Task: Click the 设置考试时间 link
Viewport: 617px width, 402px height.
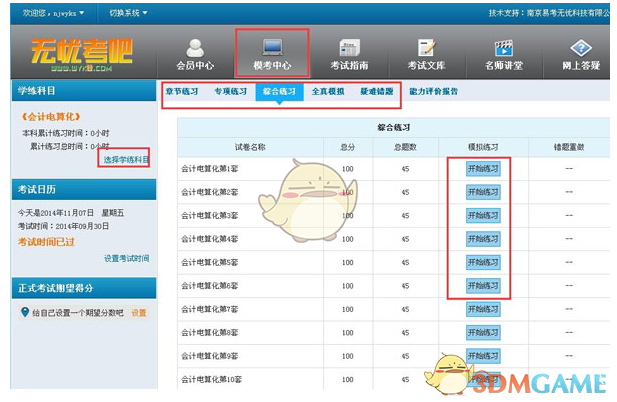Action: pos(126,258)
